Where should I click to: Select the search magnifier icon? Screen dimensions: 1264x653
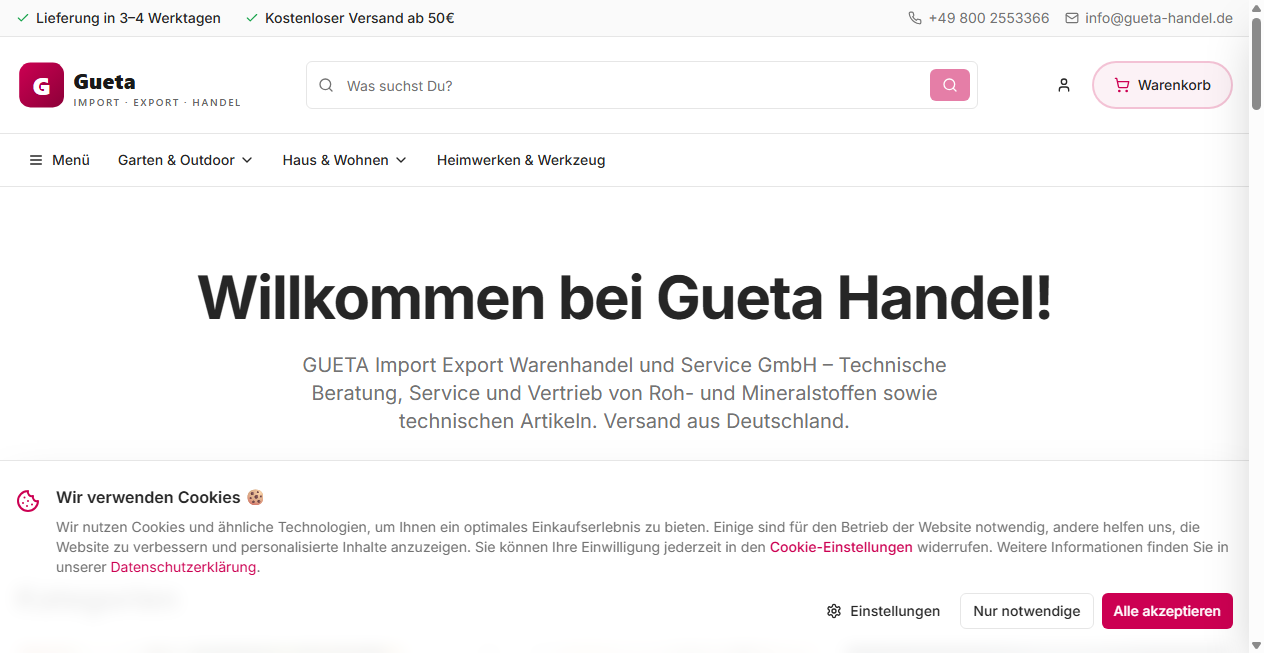(x=326, y=85)
